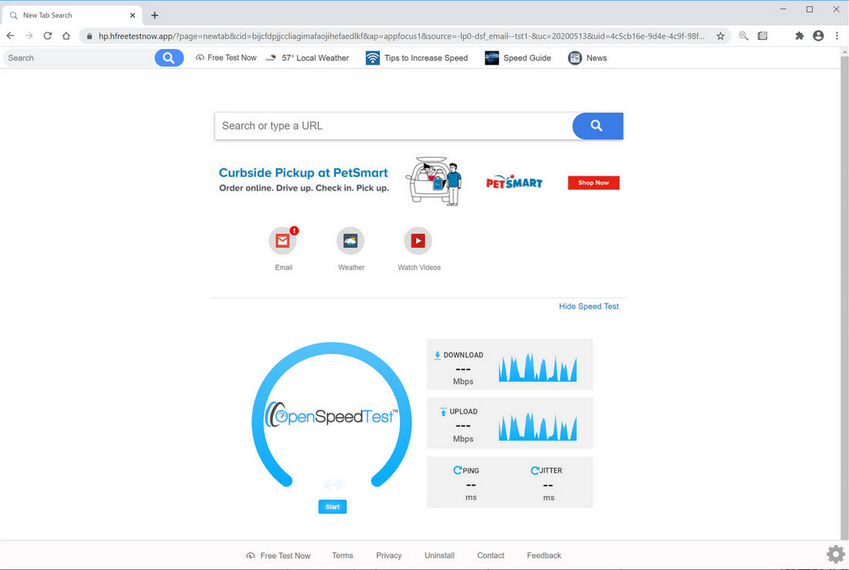Bookmark this page with star icon

click(x=720, y=36)
